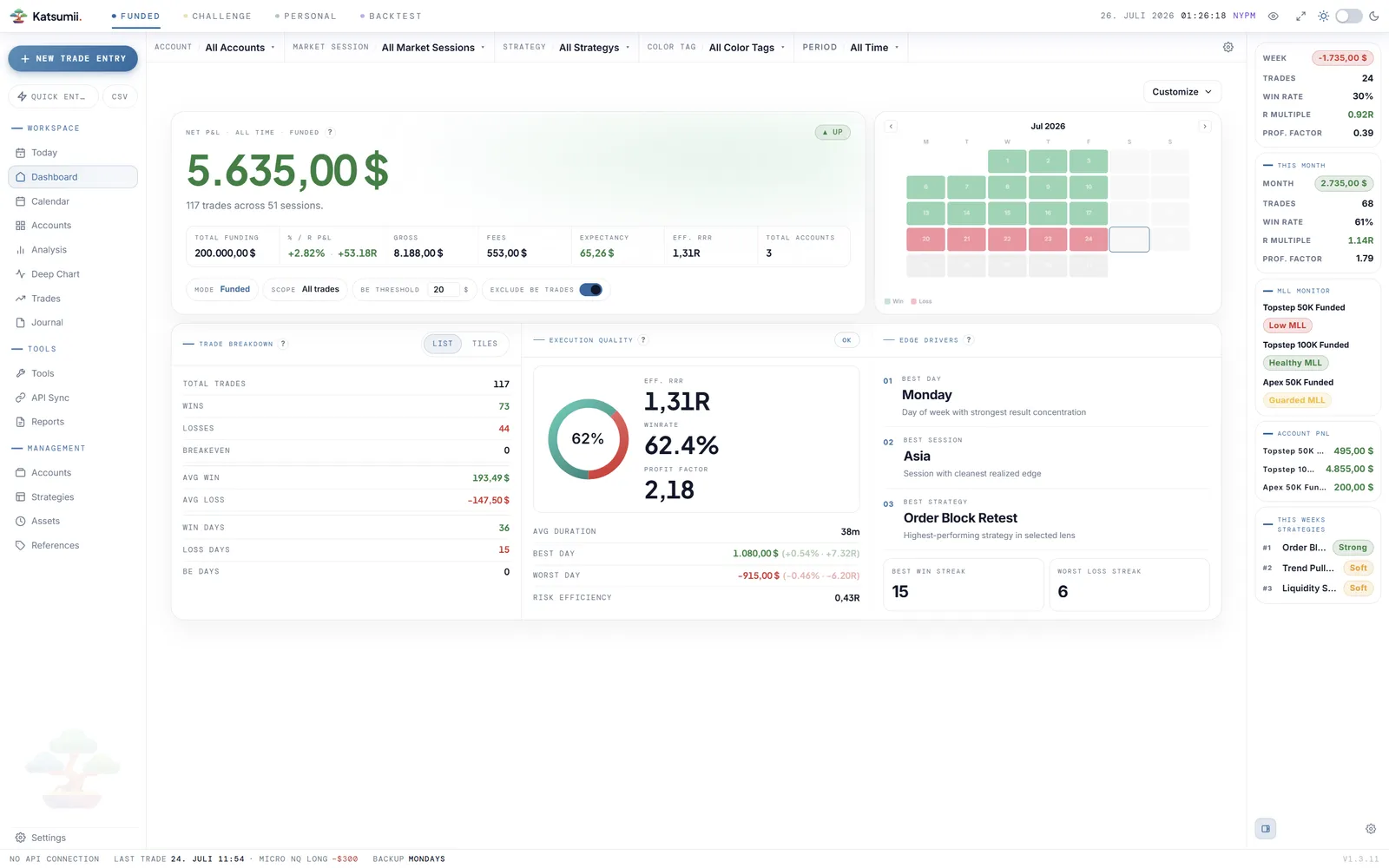Click Net P&L help question mark icon

click(330, 132)
